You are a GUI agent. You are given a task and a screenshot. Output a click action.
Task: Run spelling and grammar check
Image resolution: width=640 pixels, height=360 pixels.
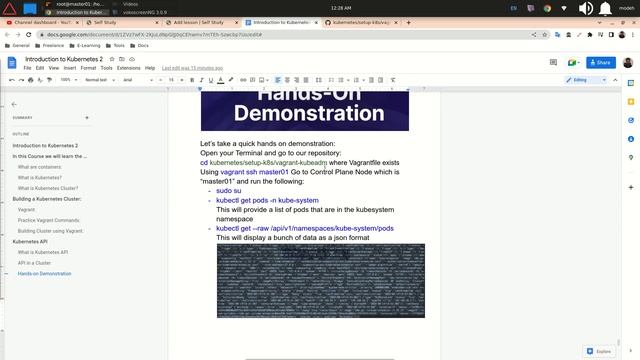[40, 80]
